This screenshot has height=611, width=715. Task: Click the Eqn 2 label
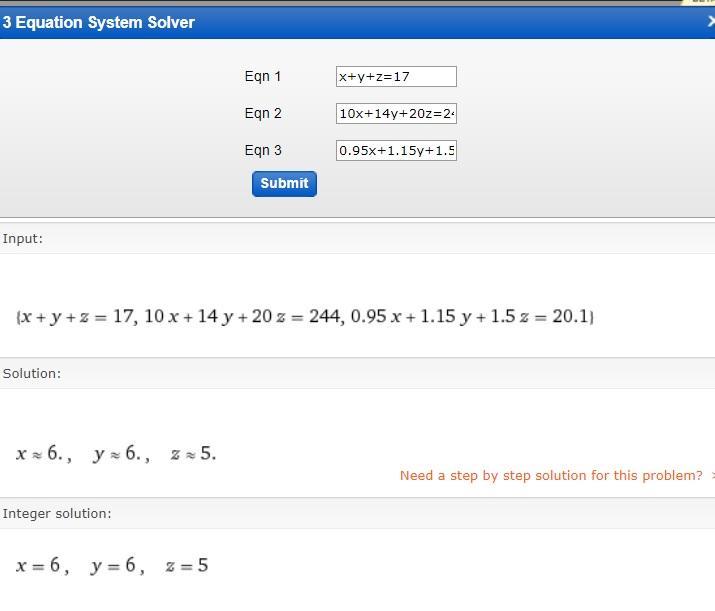click(x=263, y=114)
